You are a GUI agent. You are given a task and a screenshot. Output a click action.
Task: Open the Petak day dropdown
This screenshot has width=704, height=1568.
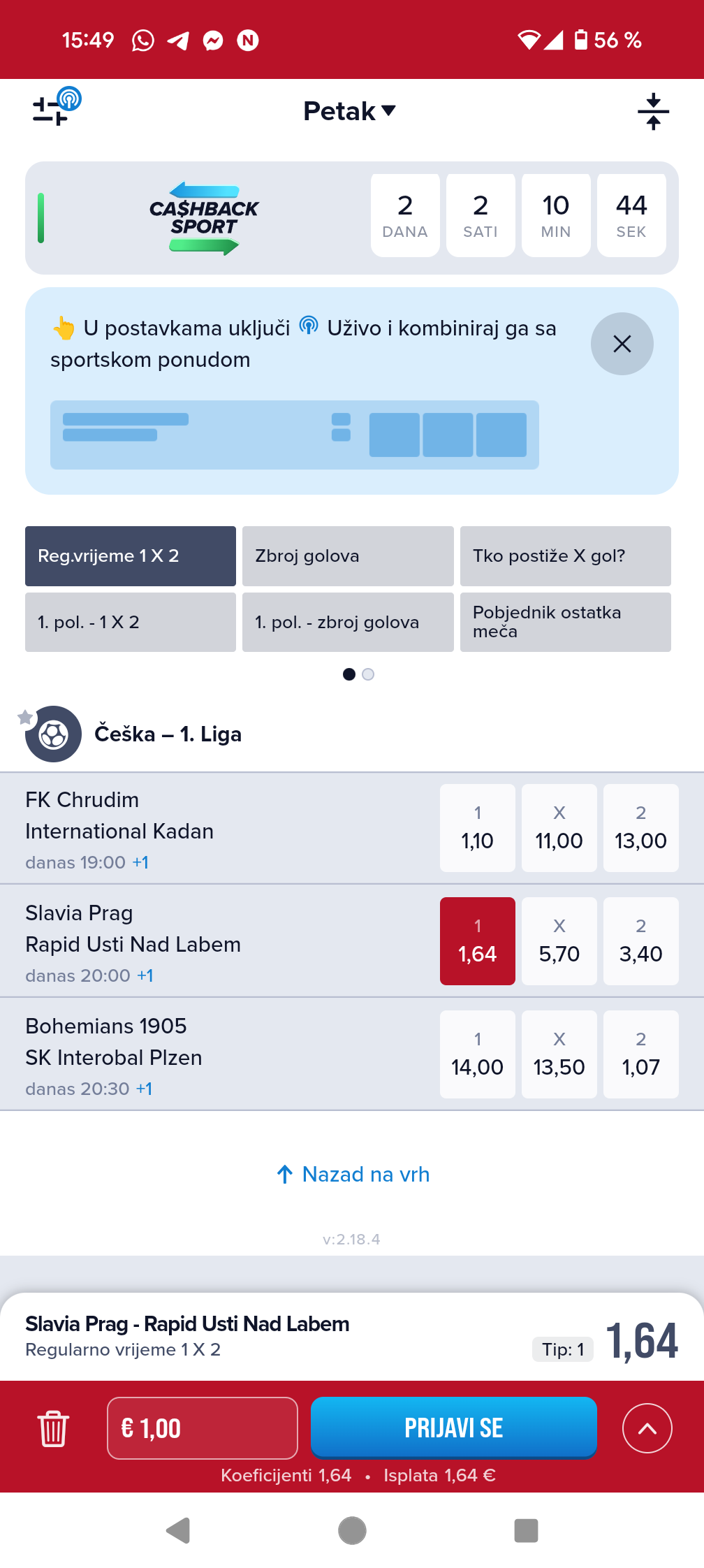pos(350,111)
